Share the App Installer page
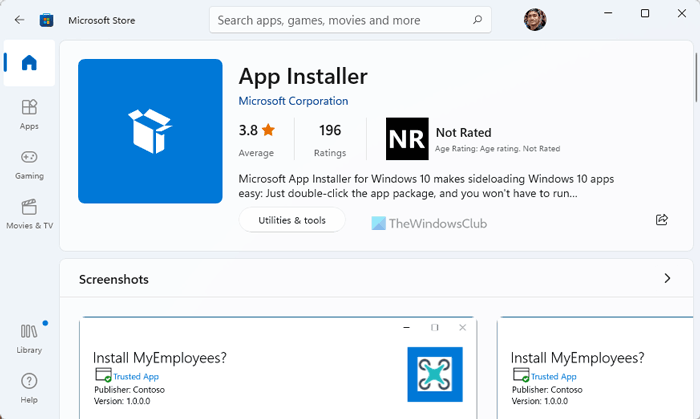700x419 pixels. pos(661,220)
